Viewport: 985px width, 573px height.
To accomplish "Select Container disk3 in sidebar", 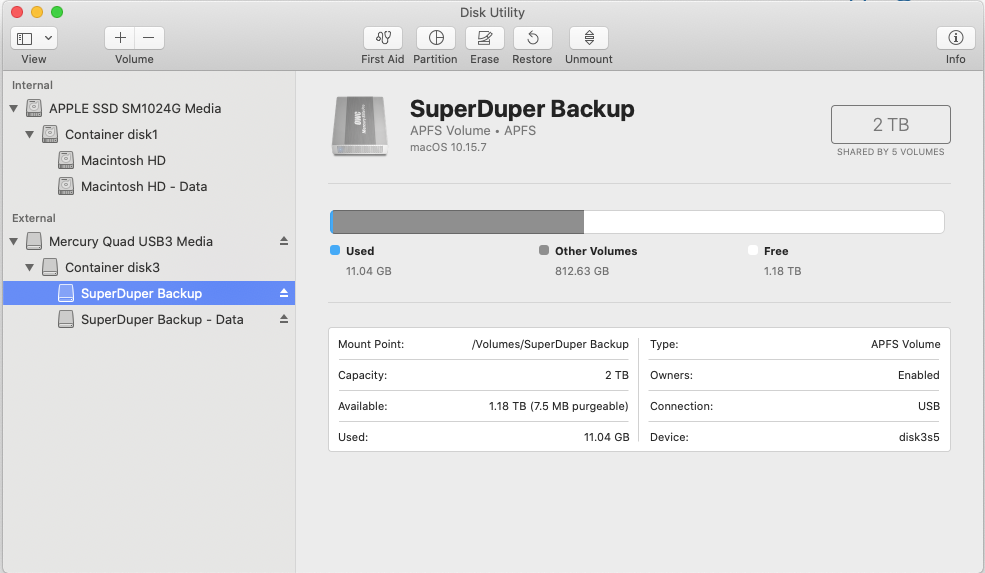I will pyautogui.click(x=148, y=268).
